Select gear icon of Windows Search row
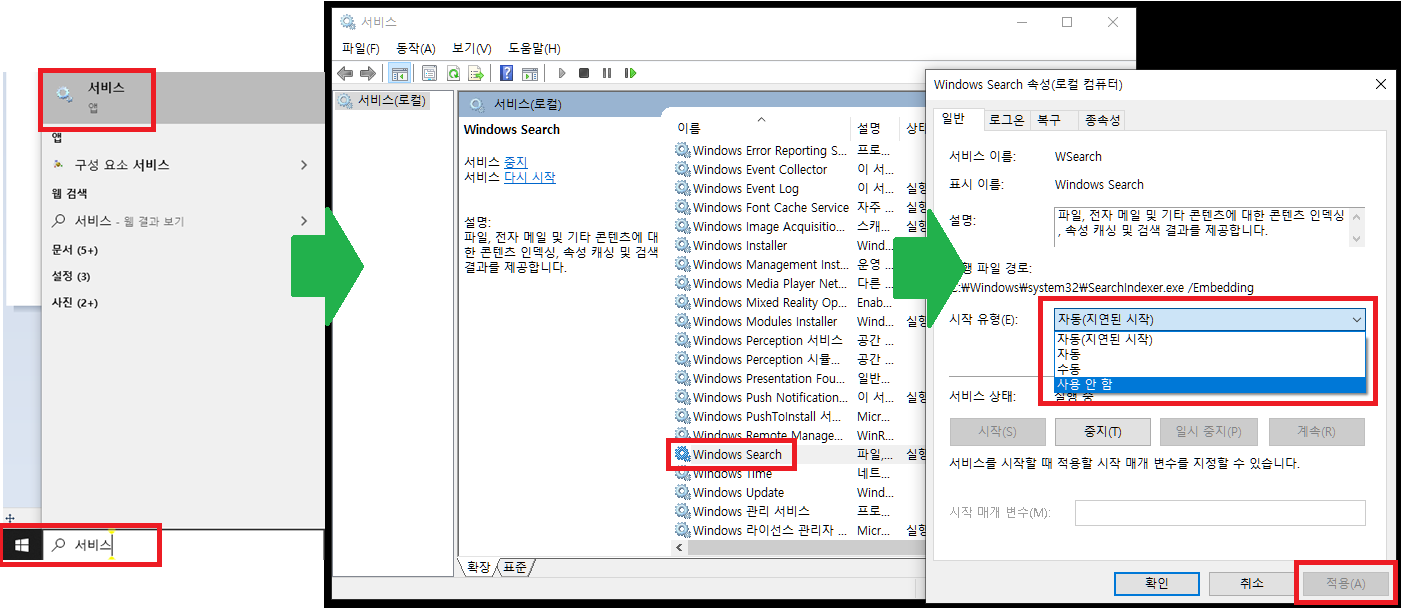Viewport: 1401px width, 608px height. (683, 455)
